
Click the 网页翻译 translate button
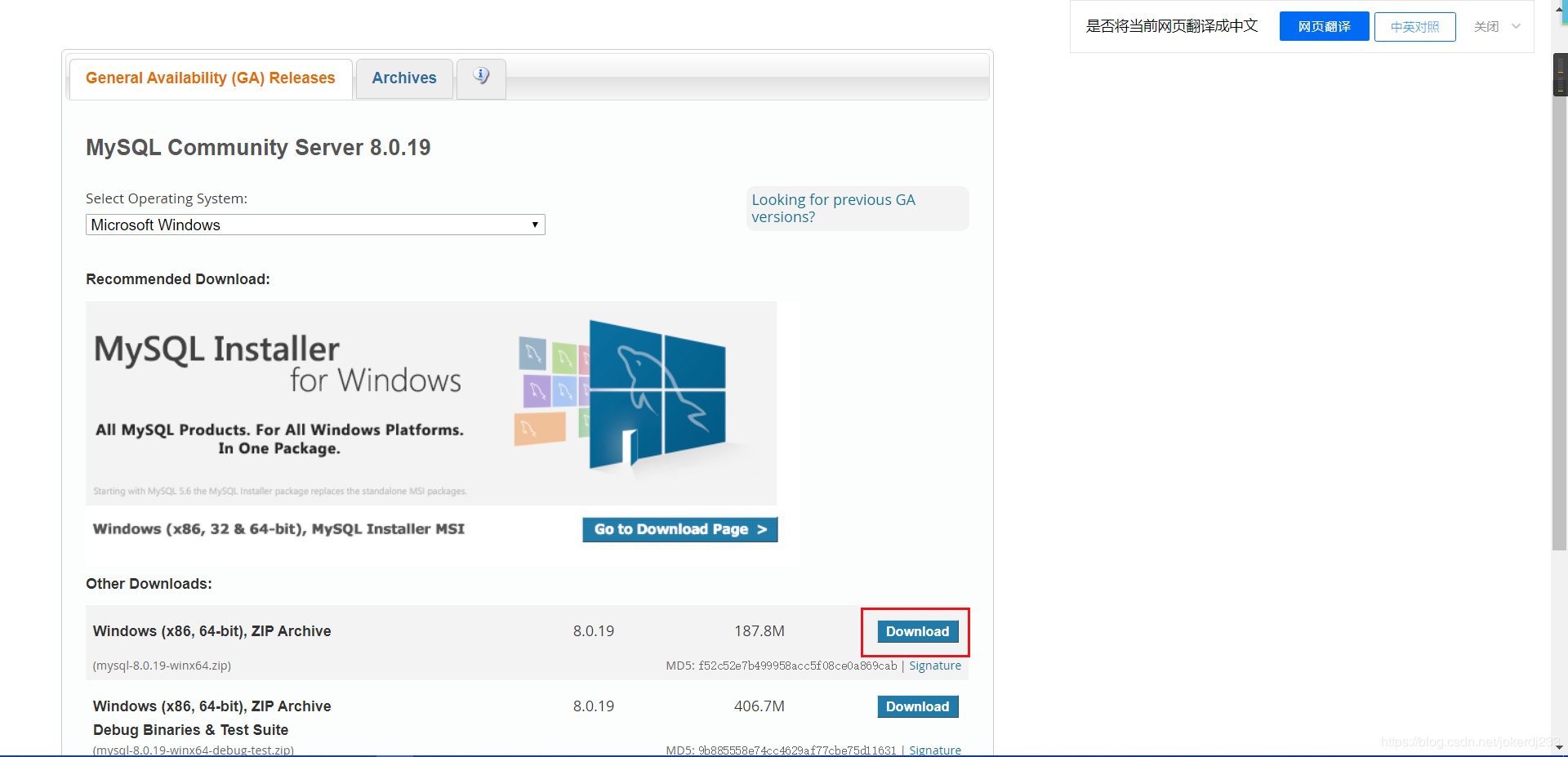[x=1324, y=26]
